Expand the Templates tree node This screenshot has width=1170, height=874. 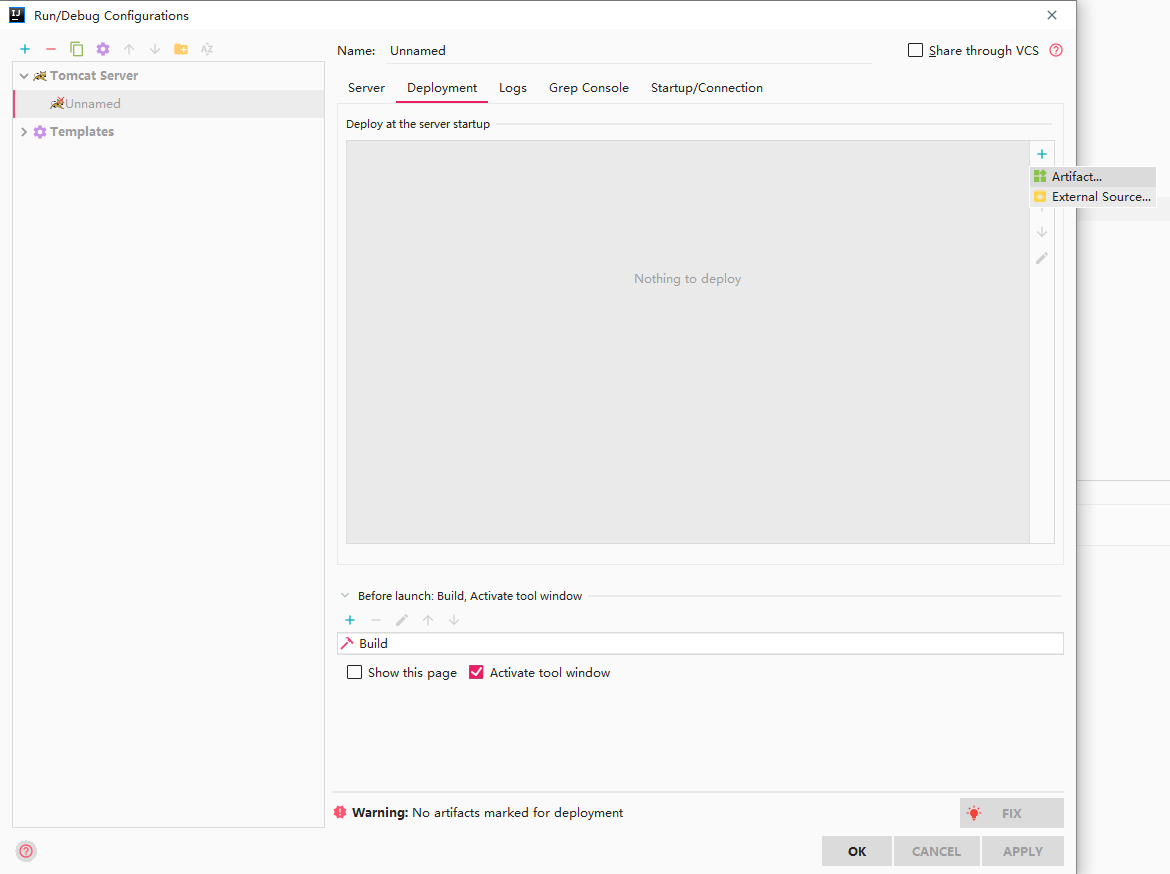pyautogui.click(x=24, y=131)
